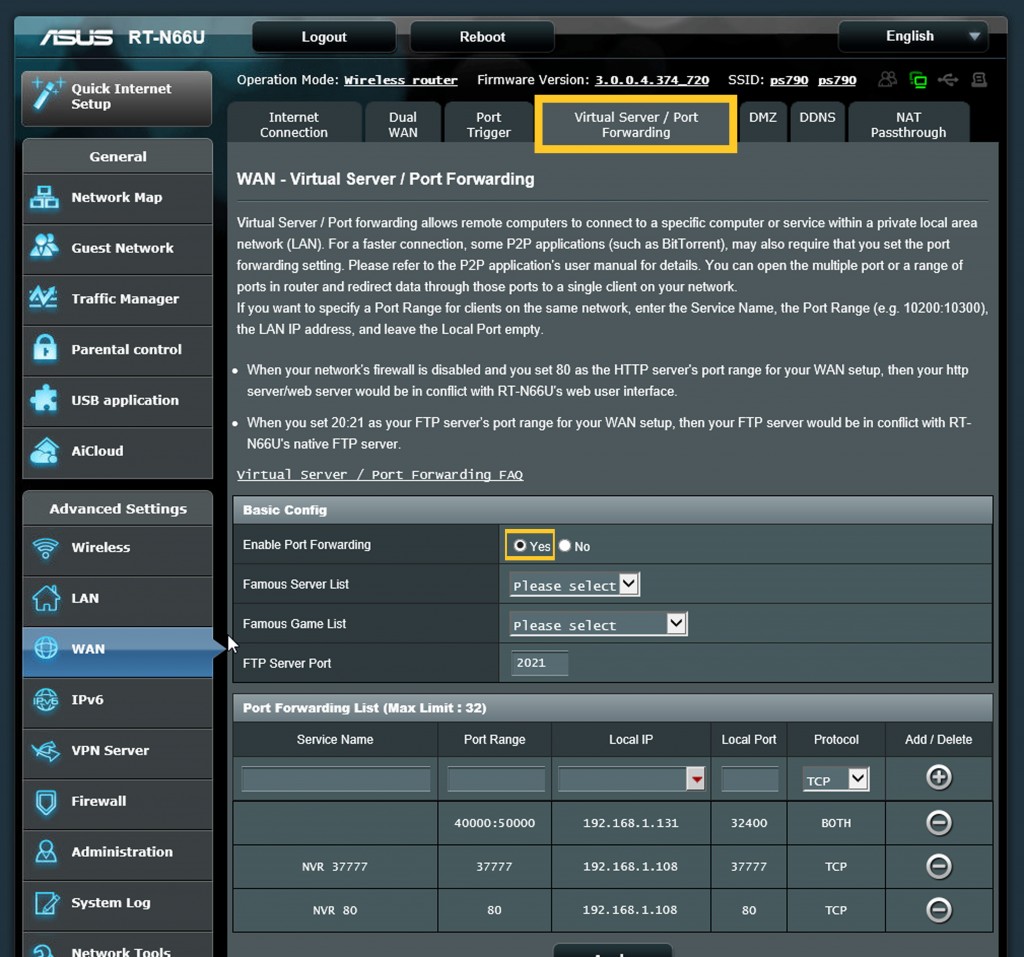
Task: Click the guest clients status icon
Action: pos(887,80)
